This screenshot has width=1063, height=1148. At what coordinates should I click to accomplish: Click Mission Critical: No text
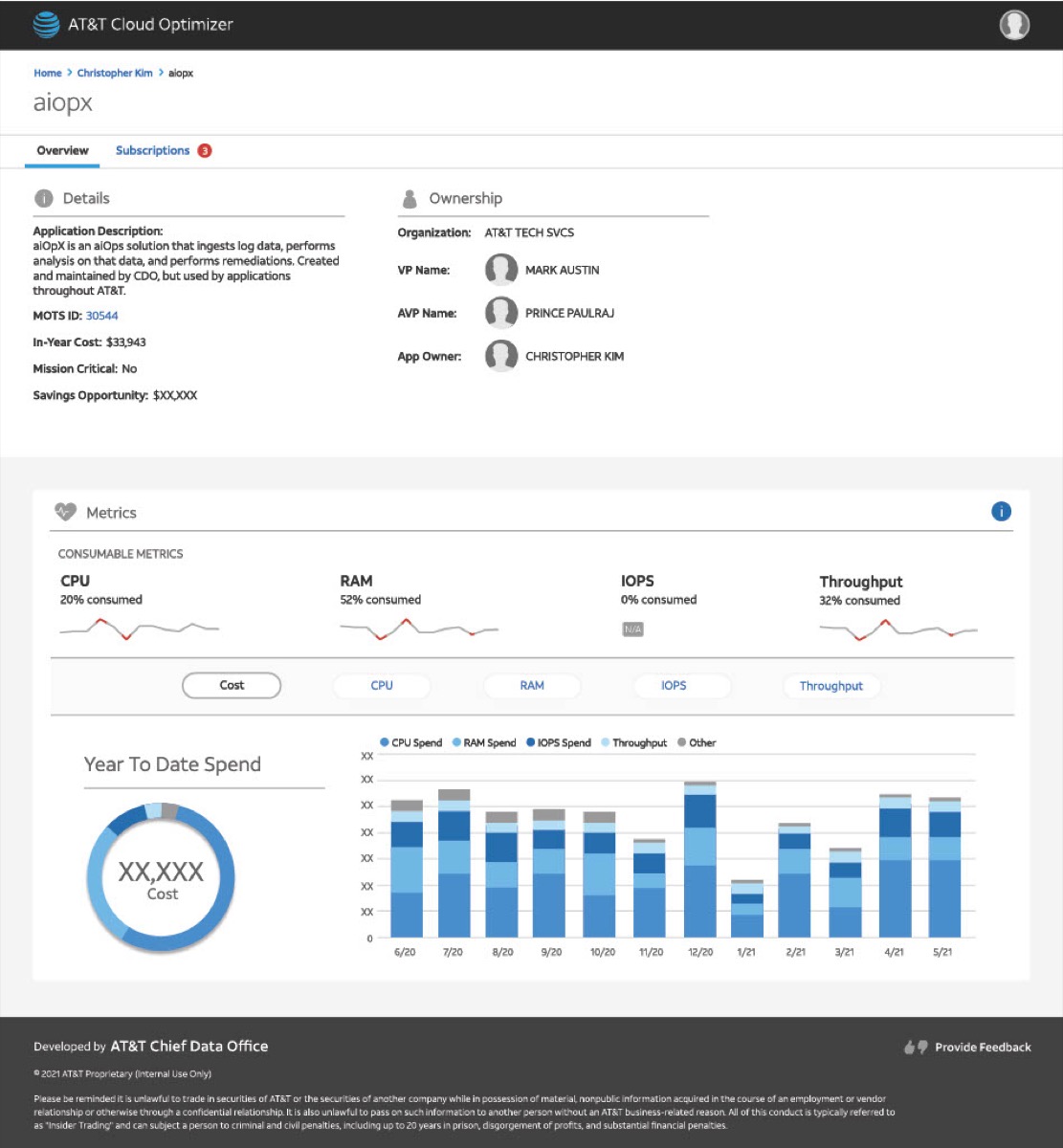click(x=85, y=368)
